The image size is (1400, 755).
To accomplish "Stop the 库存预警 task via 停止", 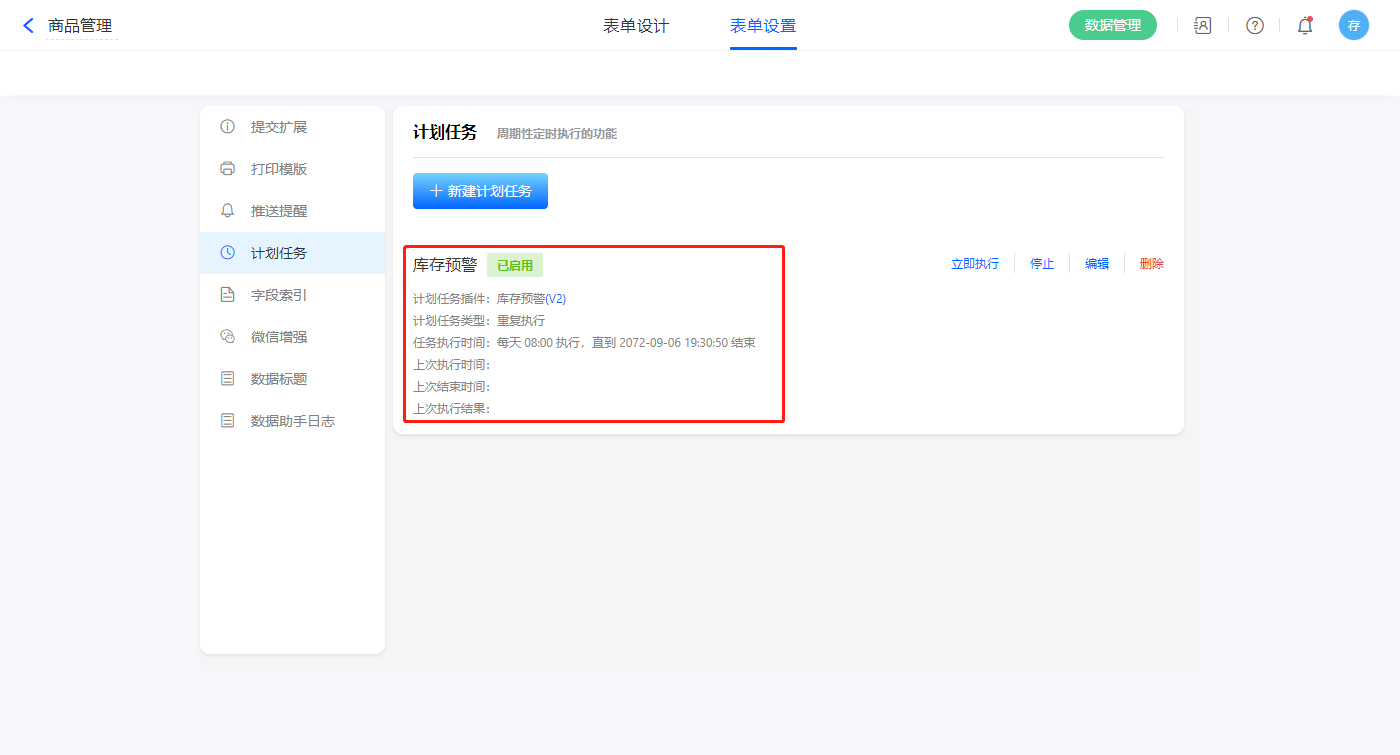I will (x=1042, y=264).
